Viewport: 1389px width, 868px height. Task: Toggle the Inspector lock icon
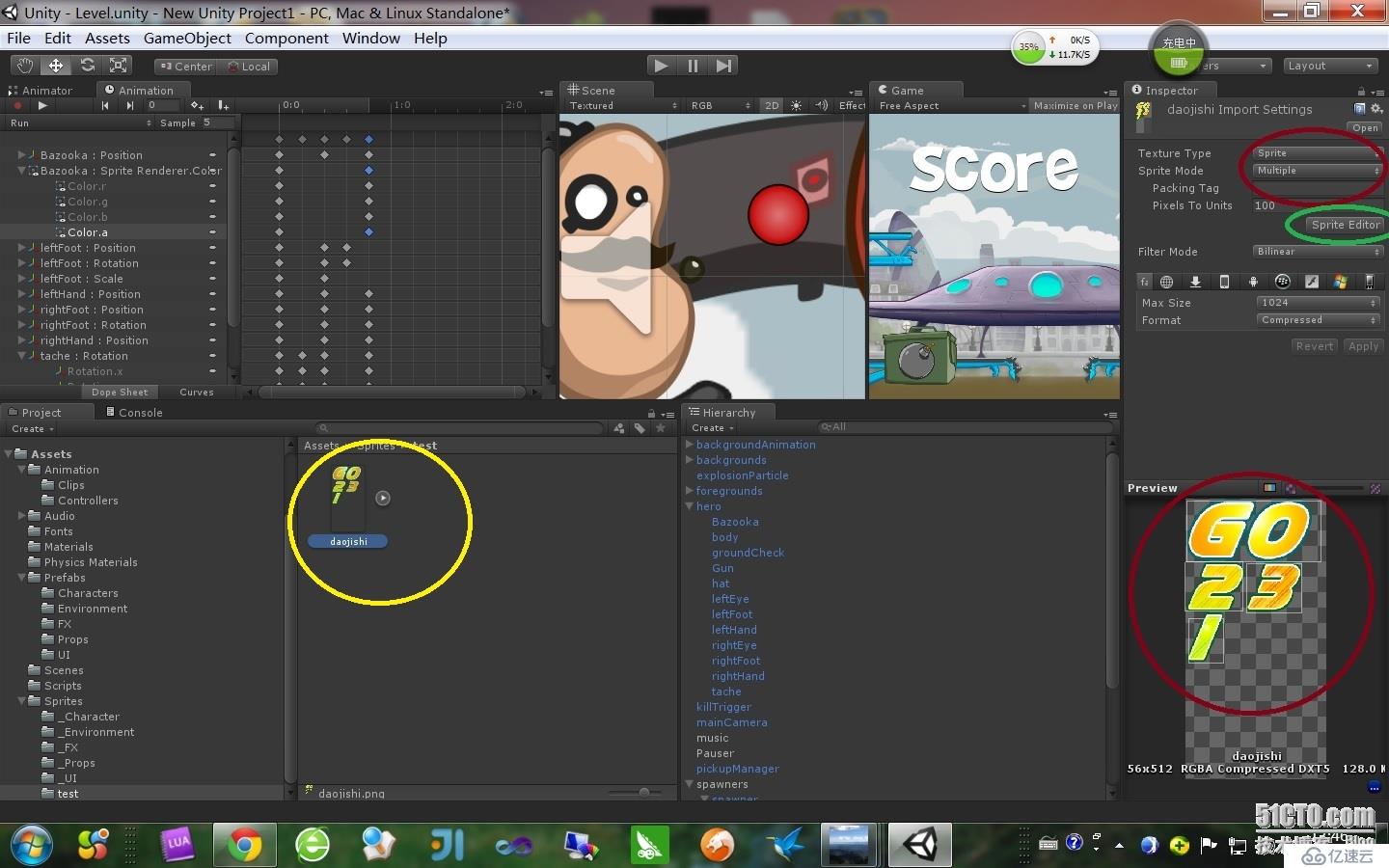(x=1361, y=91)
